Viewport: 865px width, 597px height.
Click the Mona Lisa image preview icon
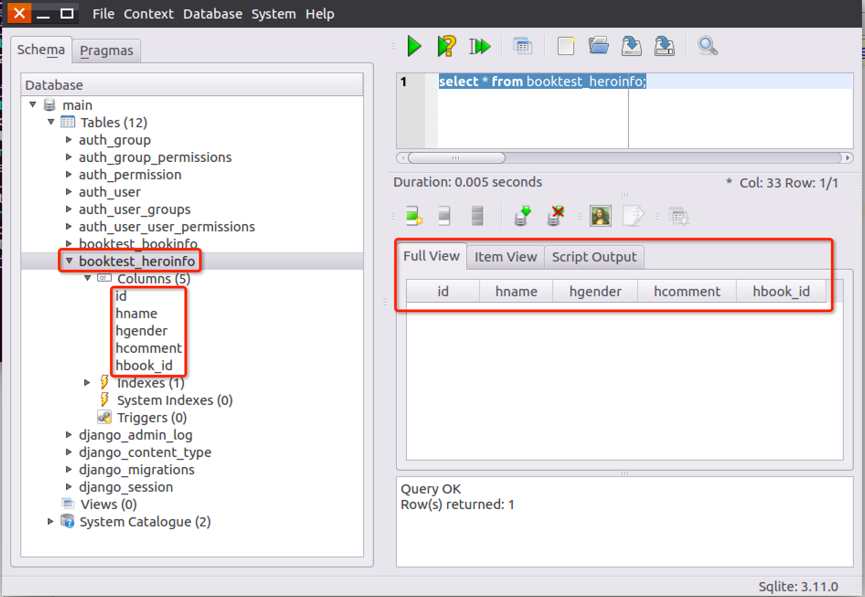599,215
